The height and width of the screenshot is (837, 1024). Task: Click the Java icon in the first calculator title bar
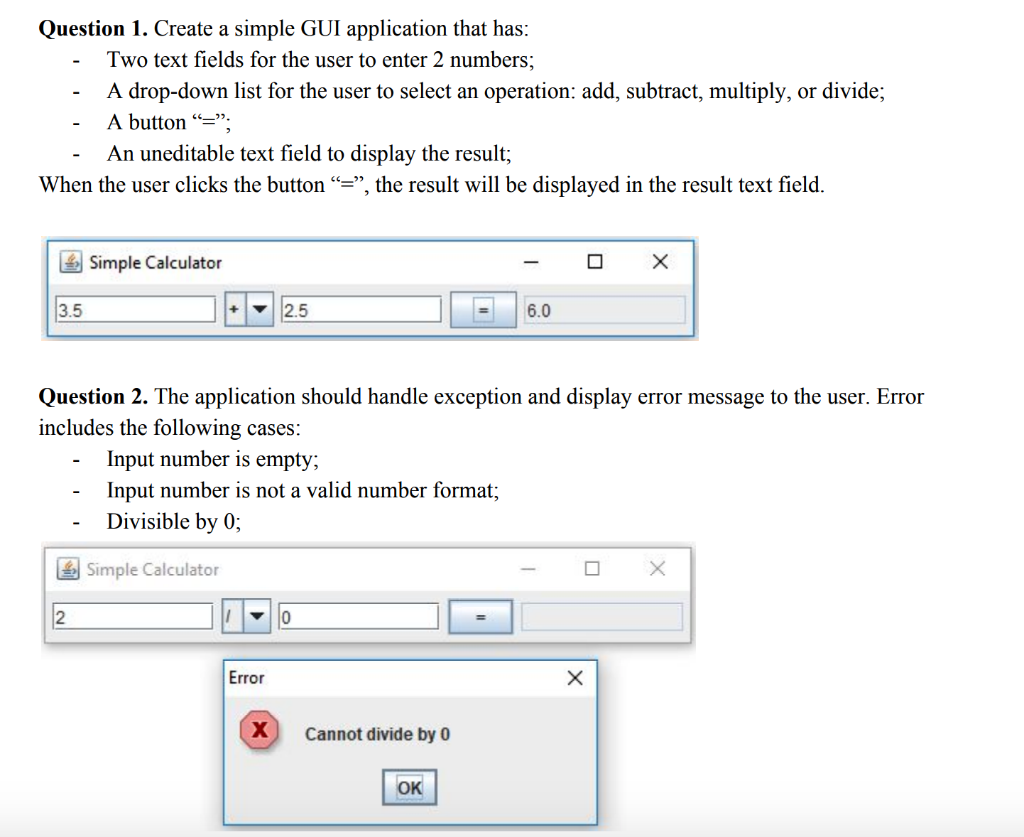coord(69,262)
